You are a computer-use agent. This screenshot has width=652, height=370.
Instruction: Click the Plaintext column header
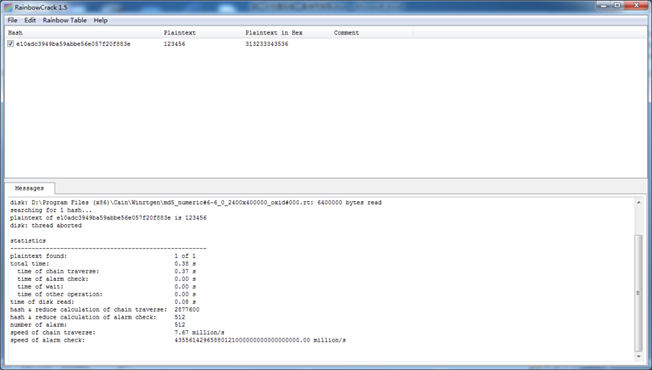click(201, 32)
